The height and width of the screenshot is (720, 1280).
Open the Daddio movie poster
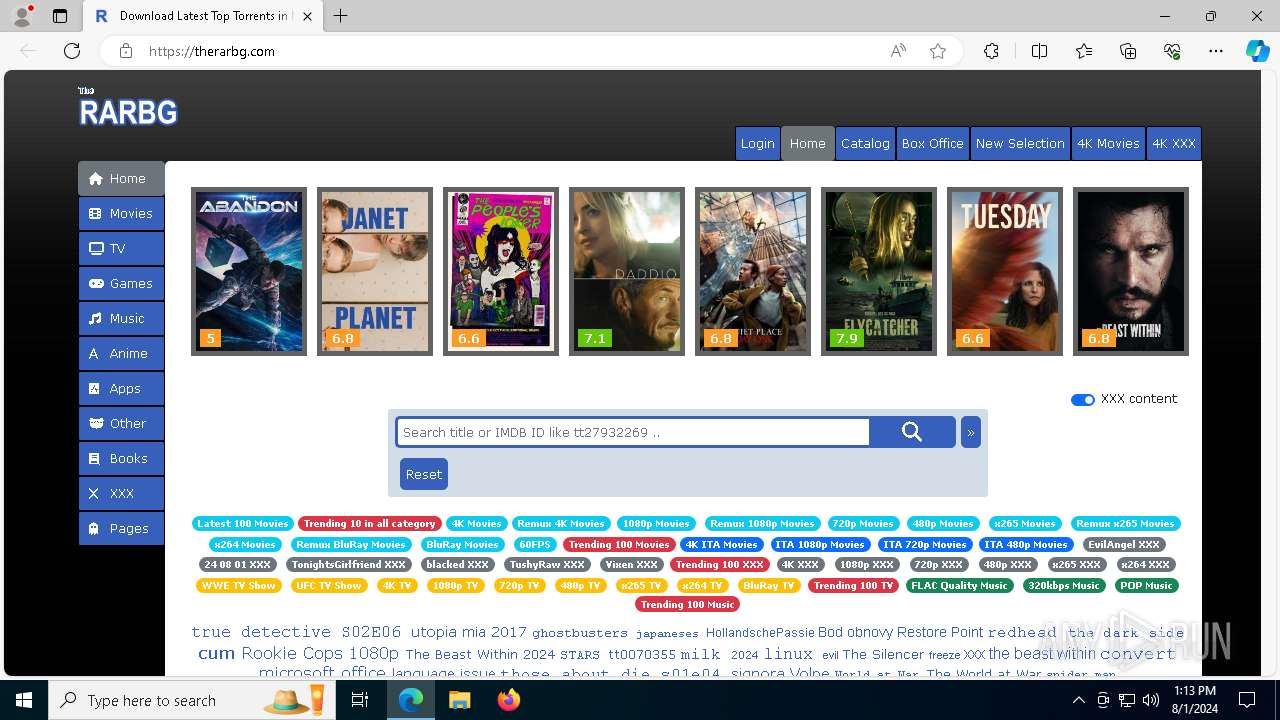627,271
